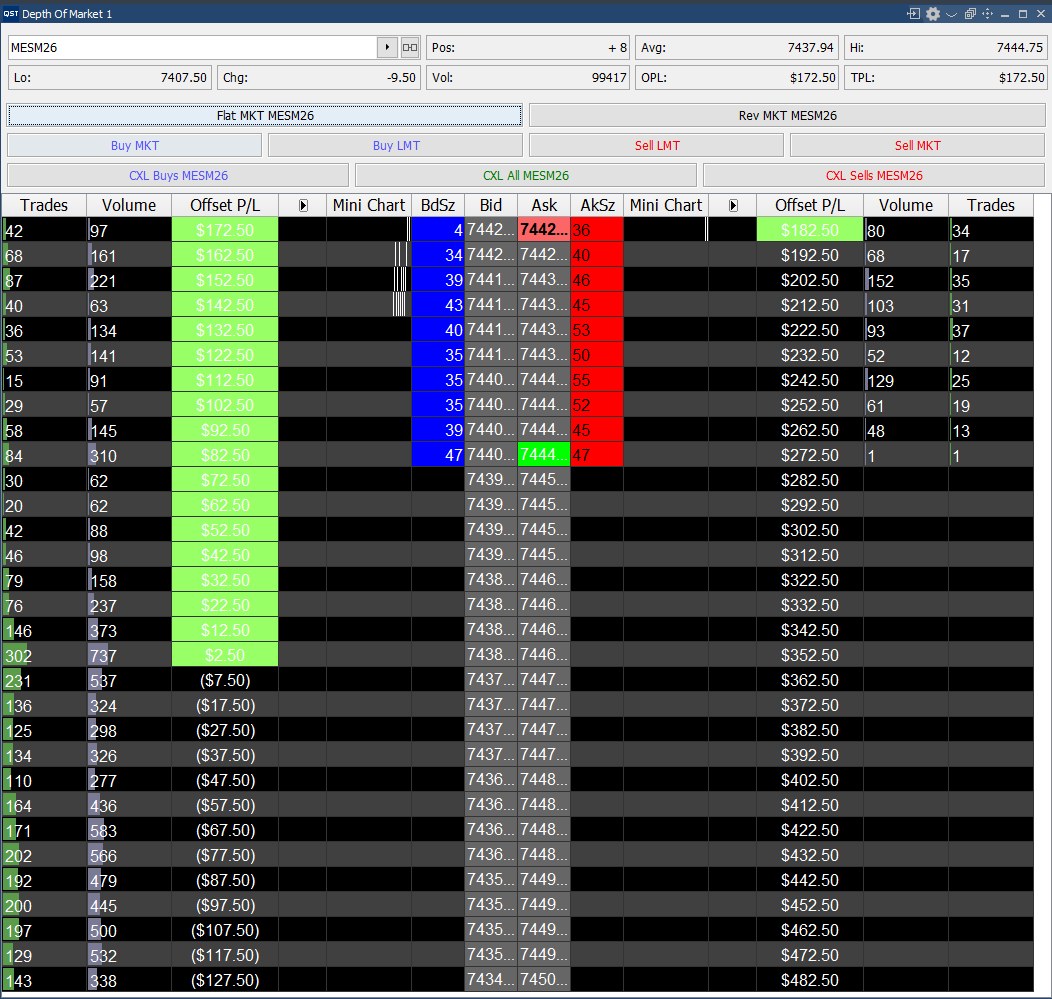Click the Chg: -9.50 field
This screenshot has height=999, width=1052.
[319, 78]
